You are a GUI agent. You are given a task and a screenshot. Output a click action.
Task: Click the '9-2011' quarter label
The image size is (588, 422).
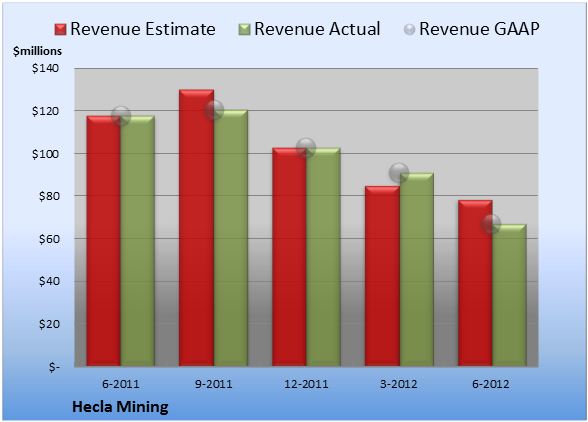214,384
